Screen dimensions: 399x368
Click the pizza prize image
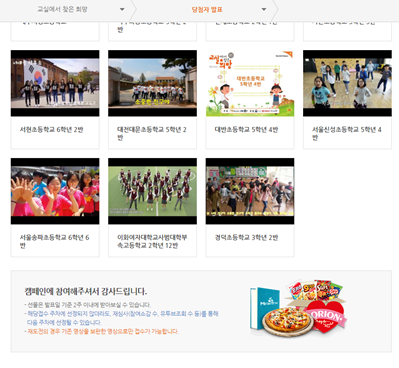tap(287, 321)
